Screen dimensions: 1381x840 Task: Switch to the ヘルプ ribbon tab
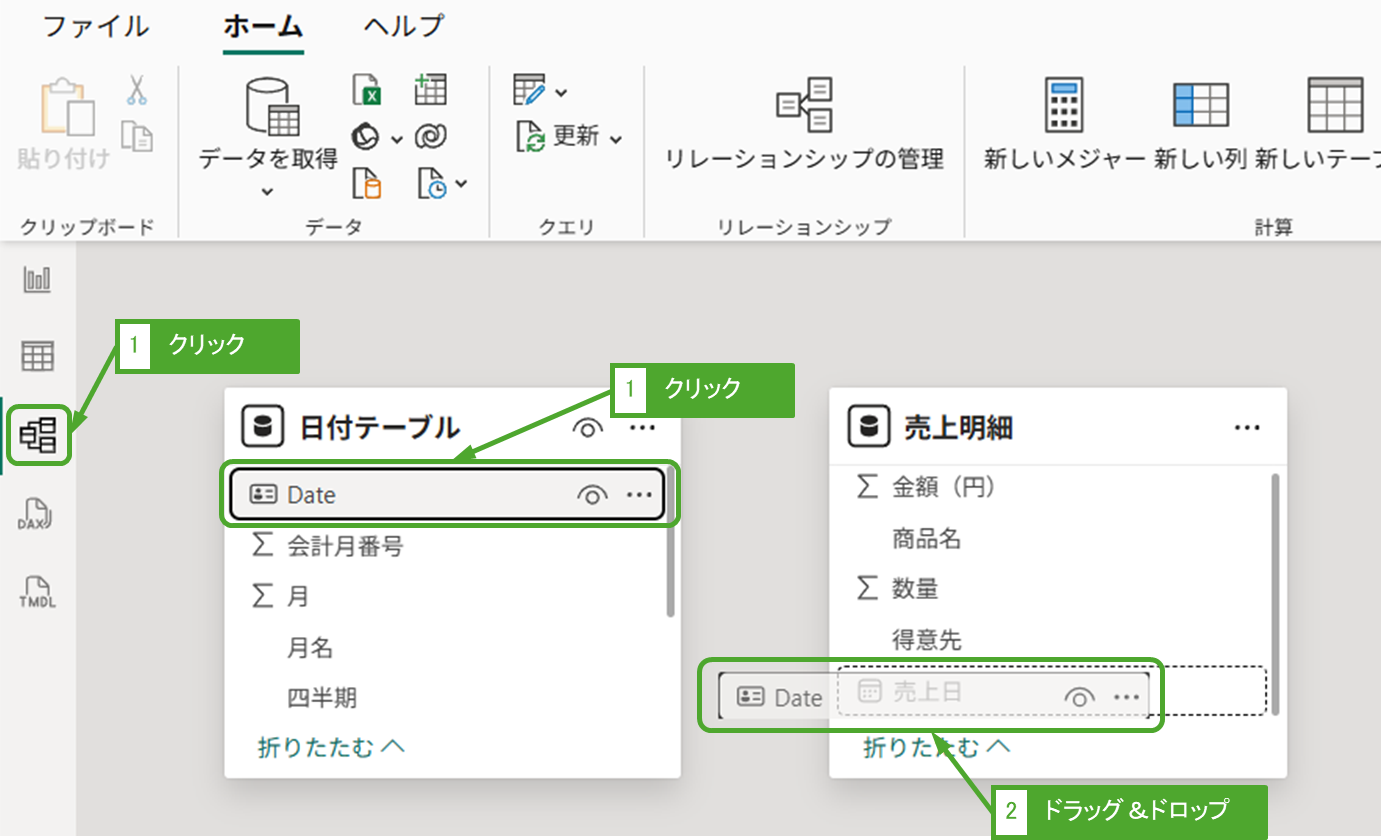[403, 26]
